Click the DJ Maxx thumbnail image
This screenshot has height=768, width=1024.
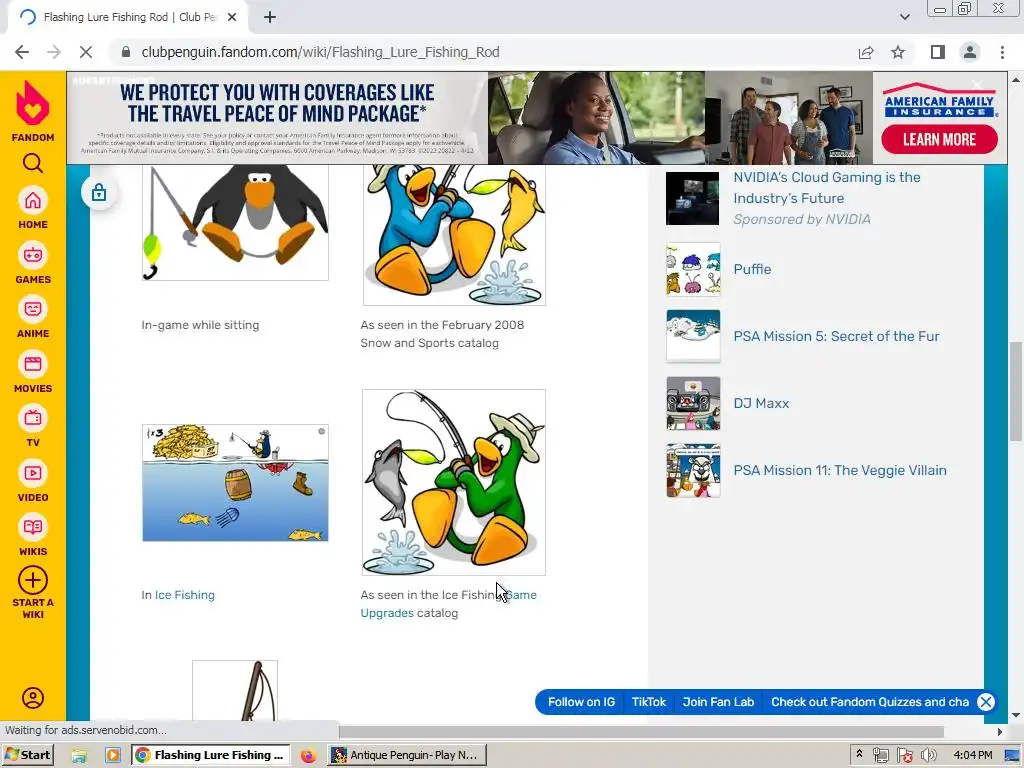click(x=693, y=403)
